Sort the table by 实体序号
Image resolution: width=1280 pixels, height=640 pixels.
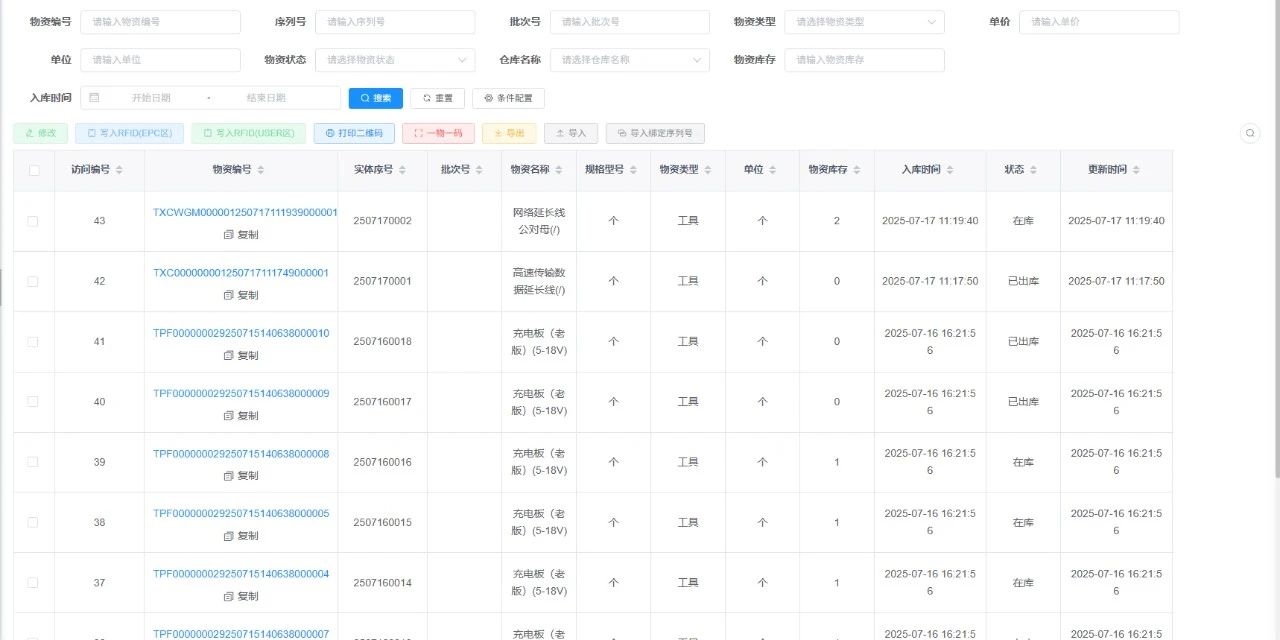(x=402, y=170)
